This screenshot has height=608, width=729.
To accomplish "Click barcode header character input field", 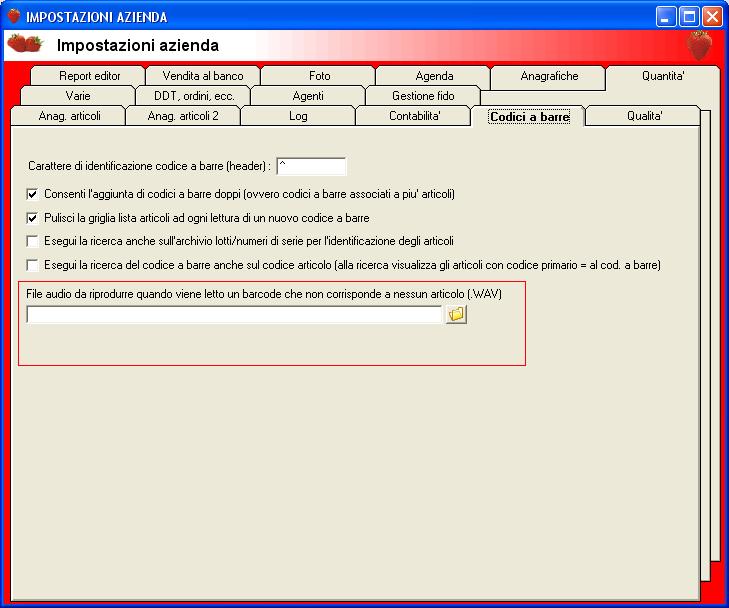I will click(x=311, y=166).
